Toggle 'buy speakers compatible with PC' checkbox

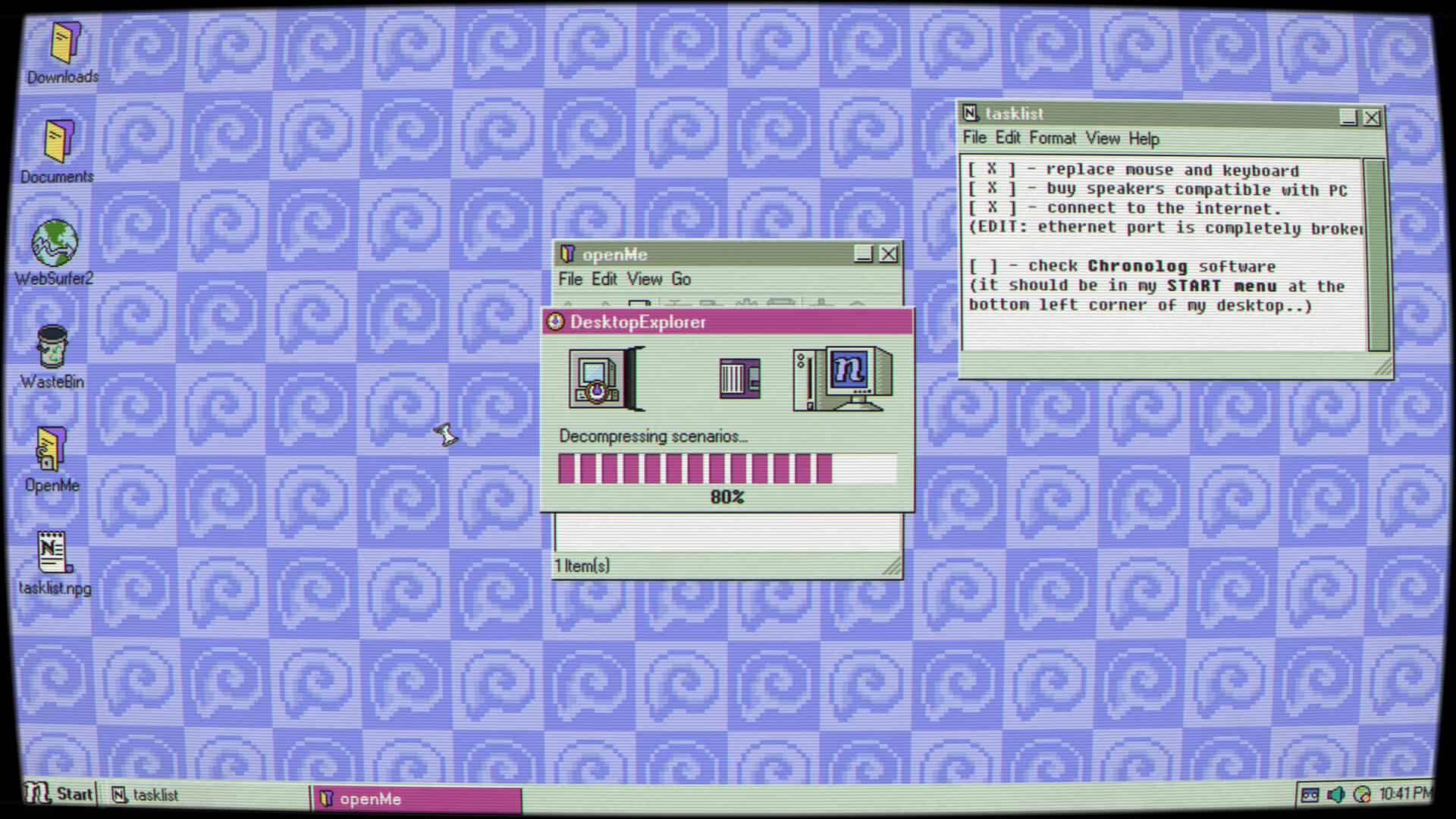point(992,189)
